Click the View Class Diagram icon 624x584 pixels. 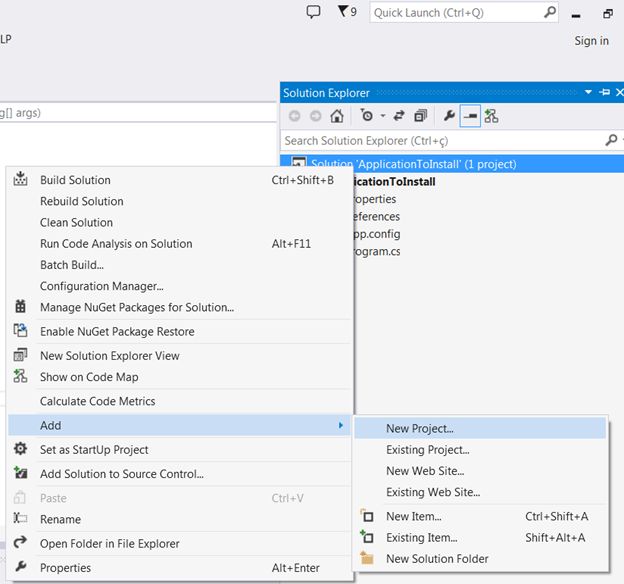pos(491,116)
